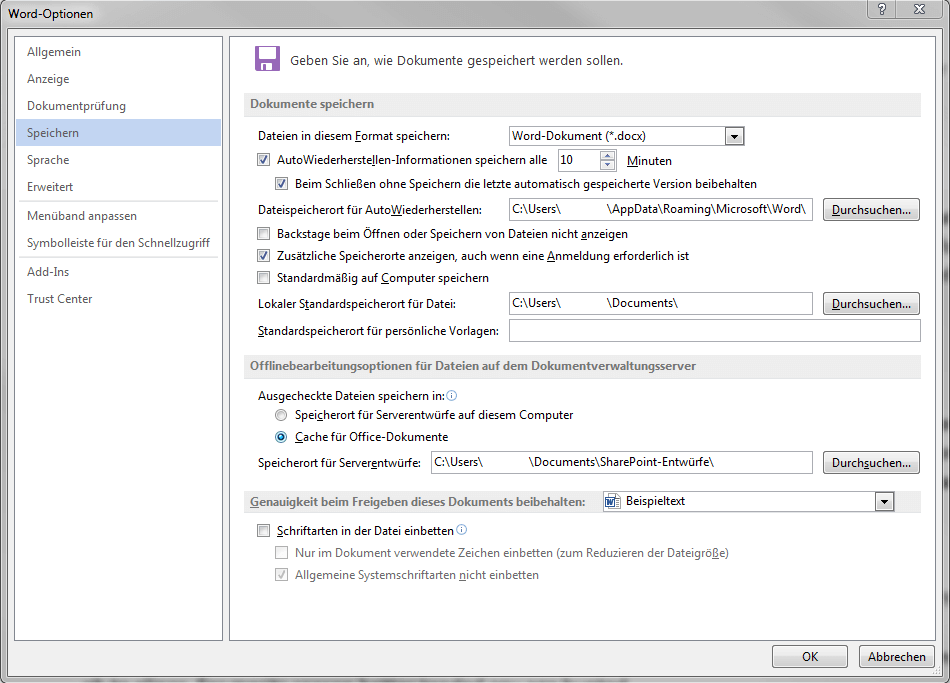Screen dimensions: 950x683
Task: Click Durchsuchen for AutoWiederherstellen location
Action: [871, 210]
